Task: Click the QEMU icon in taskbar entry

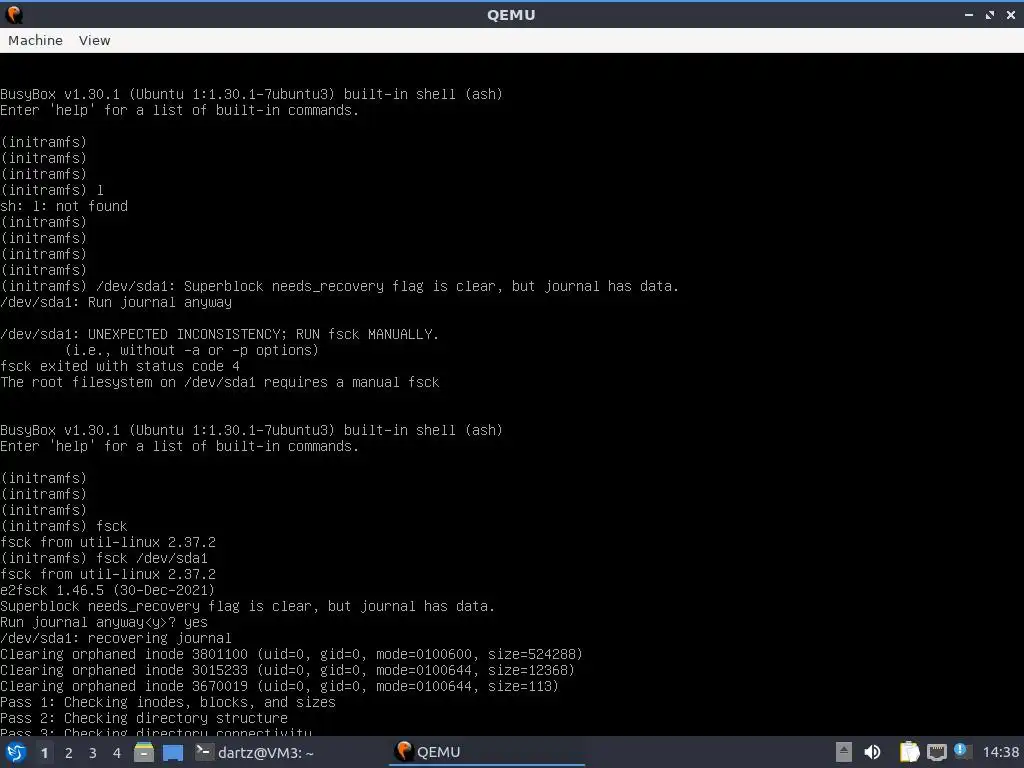Action: pos(404,751)
